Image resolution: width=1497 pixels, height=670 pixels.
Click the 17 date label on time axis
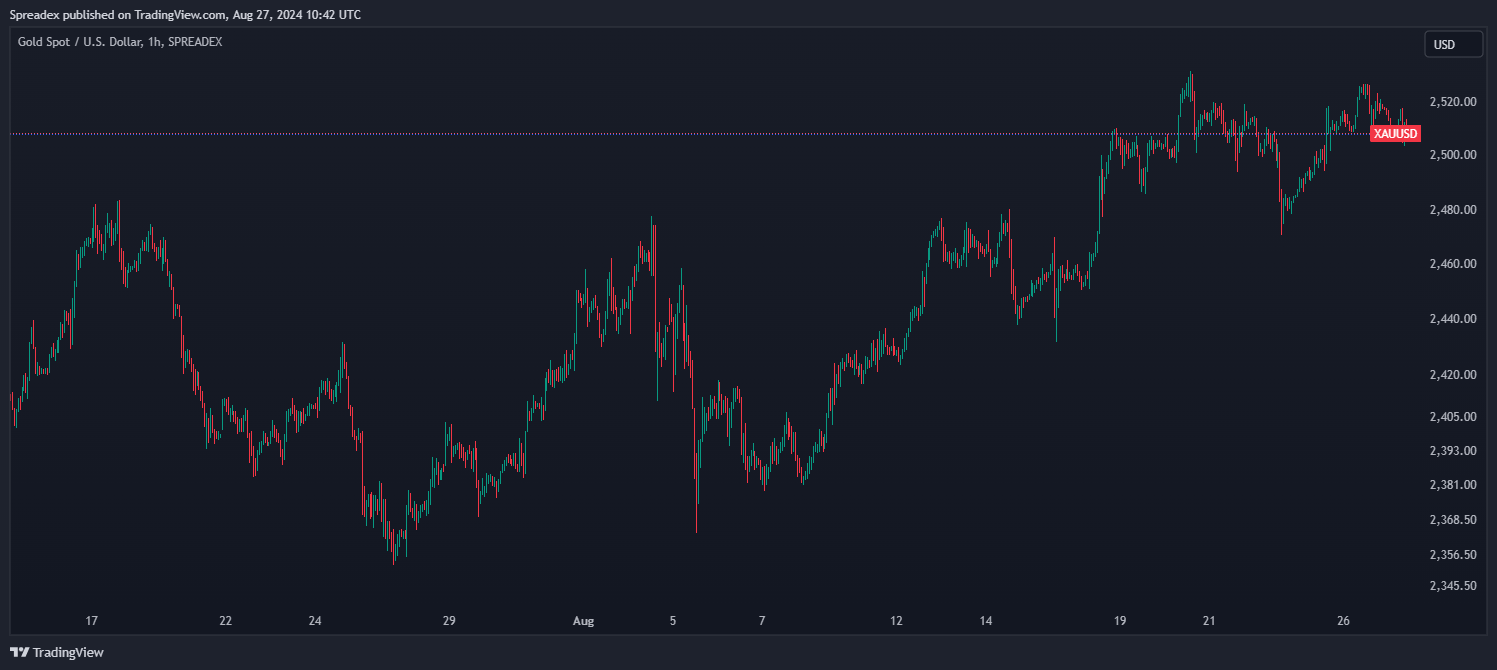coord(92,621)
